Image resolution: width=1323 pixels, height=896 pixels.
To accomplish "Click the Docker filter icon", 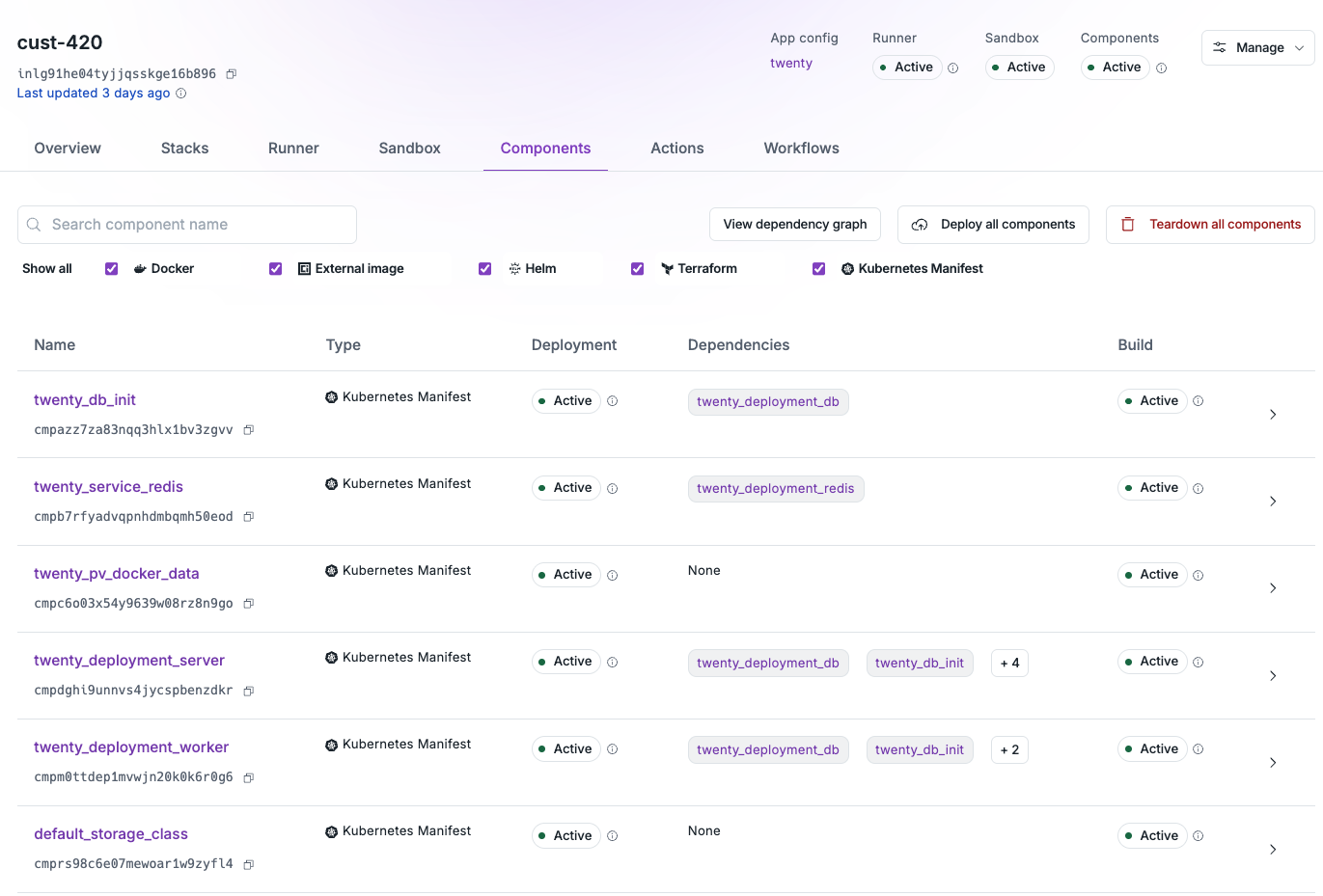I will point(139,268).
